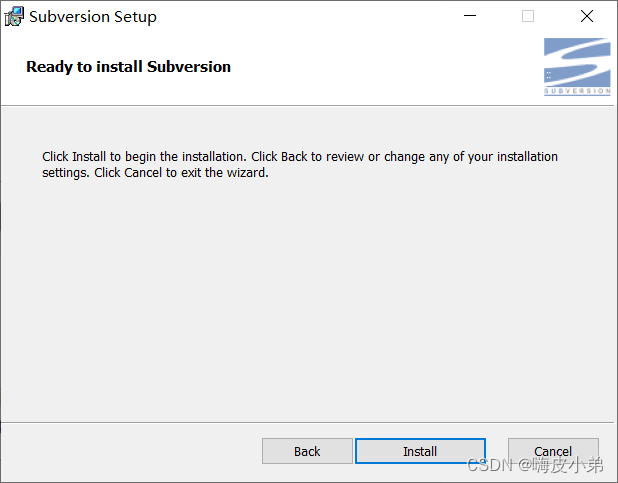The height and width of the screenshot is (483, 618).
Task: Click the first line of instruction text
Action: [x=300, y=157]
